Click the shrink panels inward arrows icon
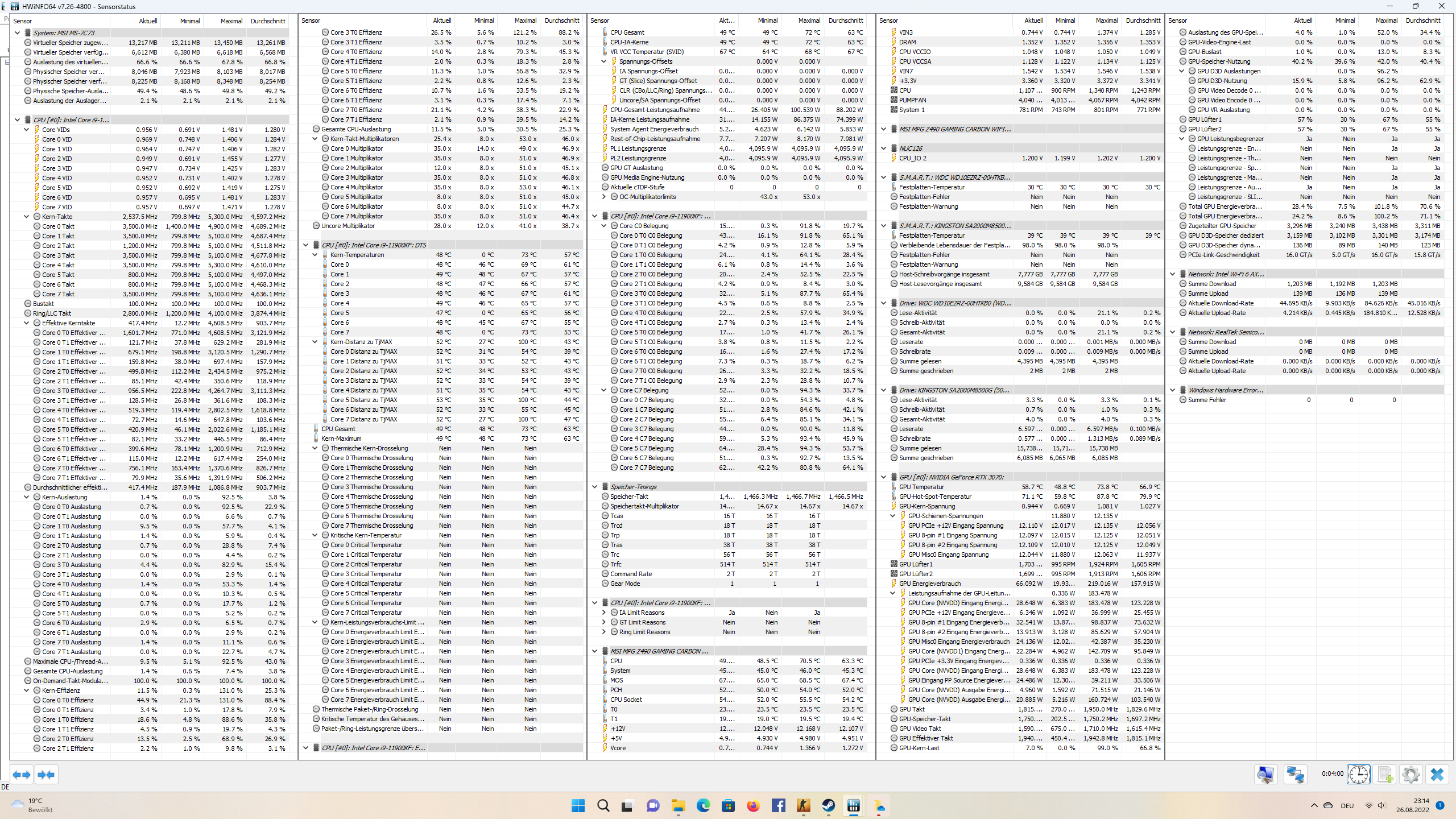This screenshot has width=1456, height=819. 46,775
